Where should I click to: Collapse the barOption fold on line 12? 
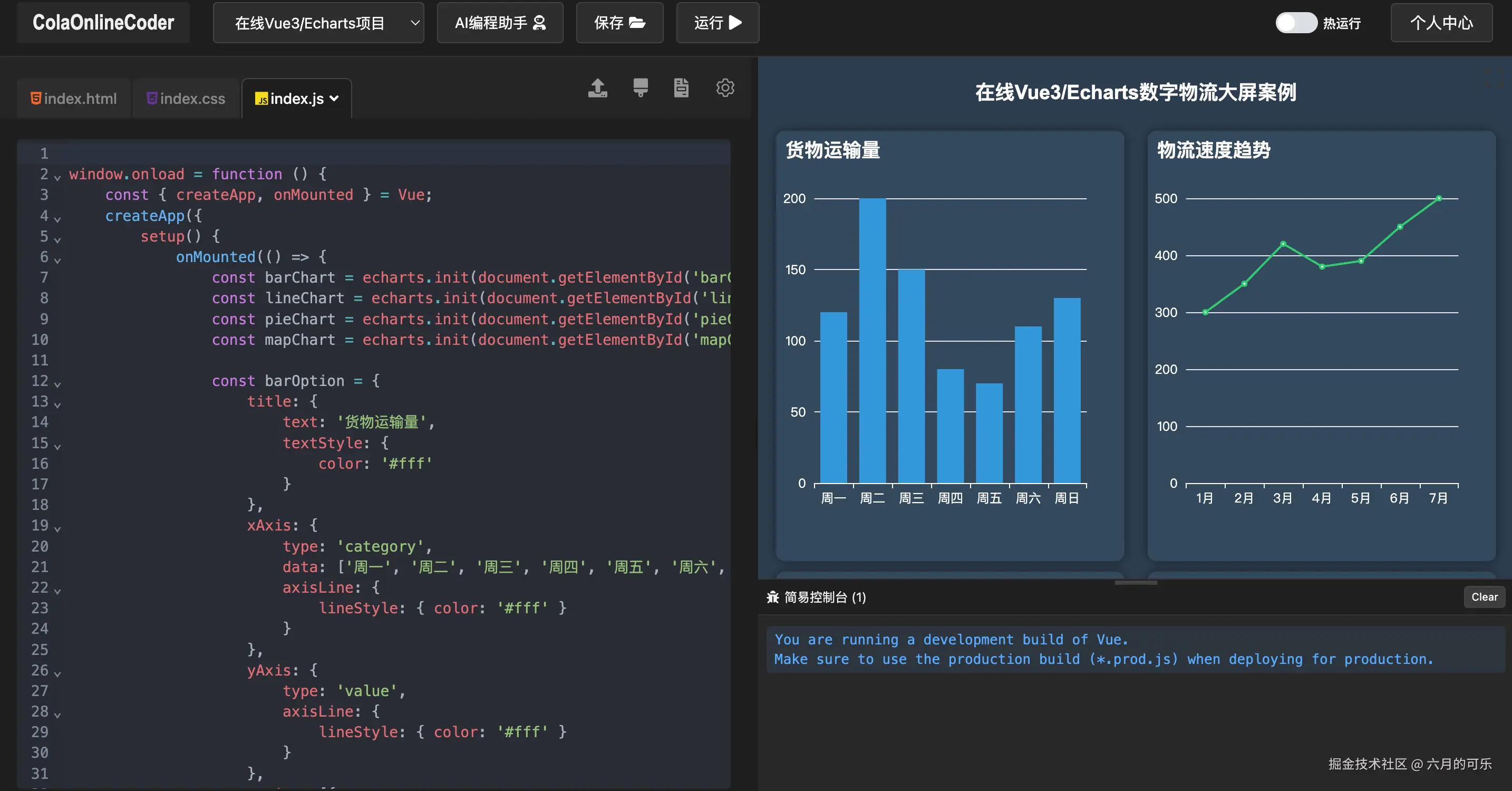pos(57,384)
